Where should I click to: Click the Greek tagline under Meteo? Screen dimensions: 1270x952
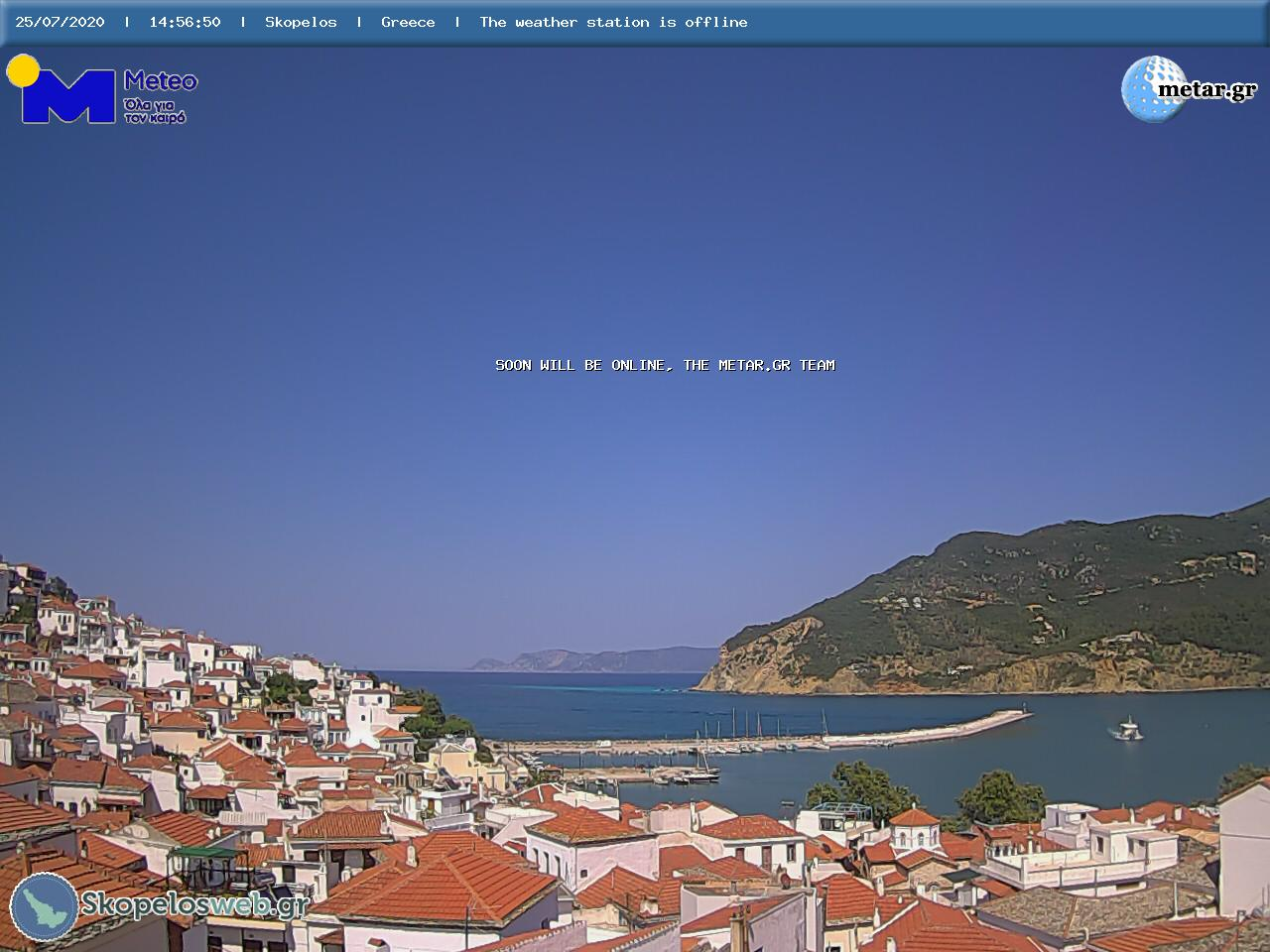[x=156, y=110]
